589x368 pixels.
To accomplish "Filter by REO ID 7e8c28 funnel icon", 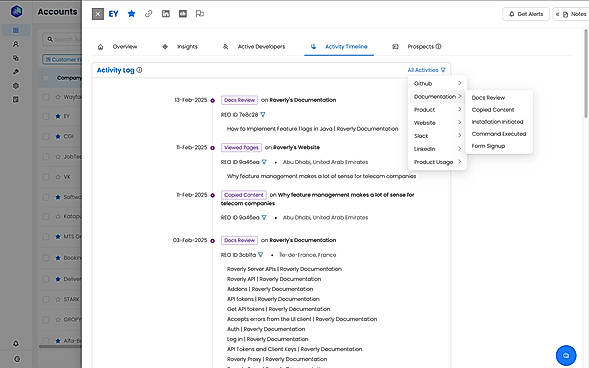I will [263, 115].
